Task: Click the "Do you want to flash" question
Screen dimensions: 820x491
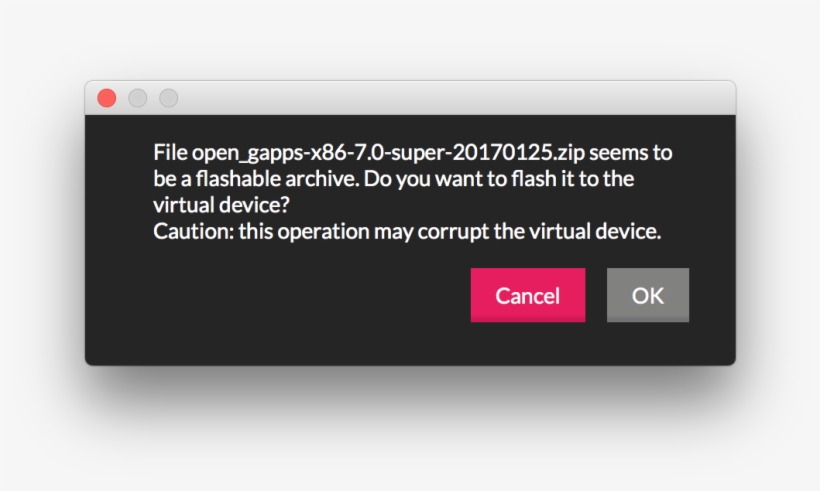Action: tap(448, 180)
